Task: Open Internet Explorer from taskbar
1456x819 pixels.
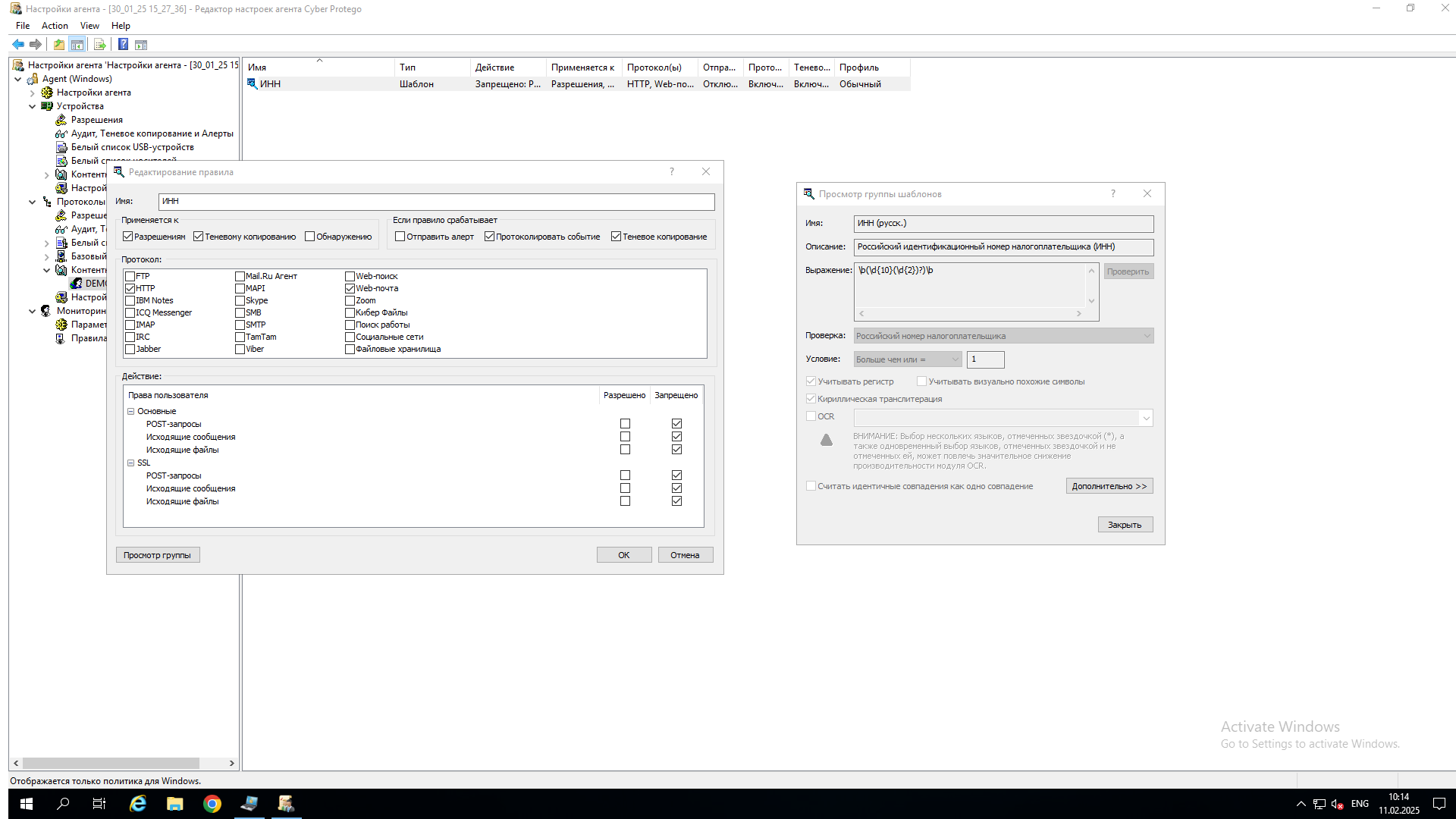Action: (137, 804)
